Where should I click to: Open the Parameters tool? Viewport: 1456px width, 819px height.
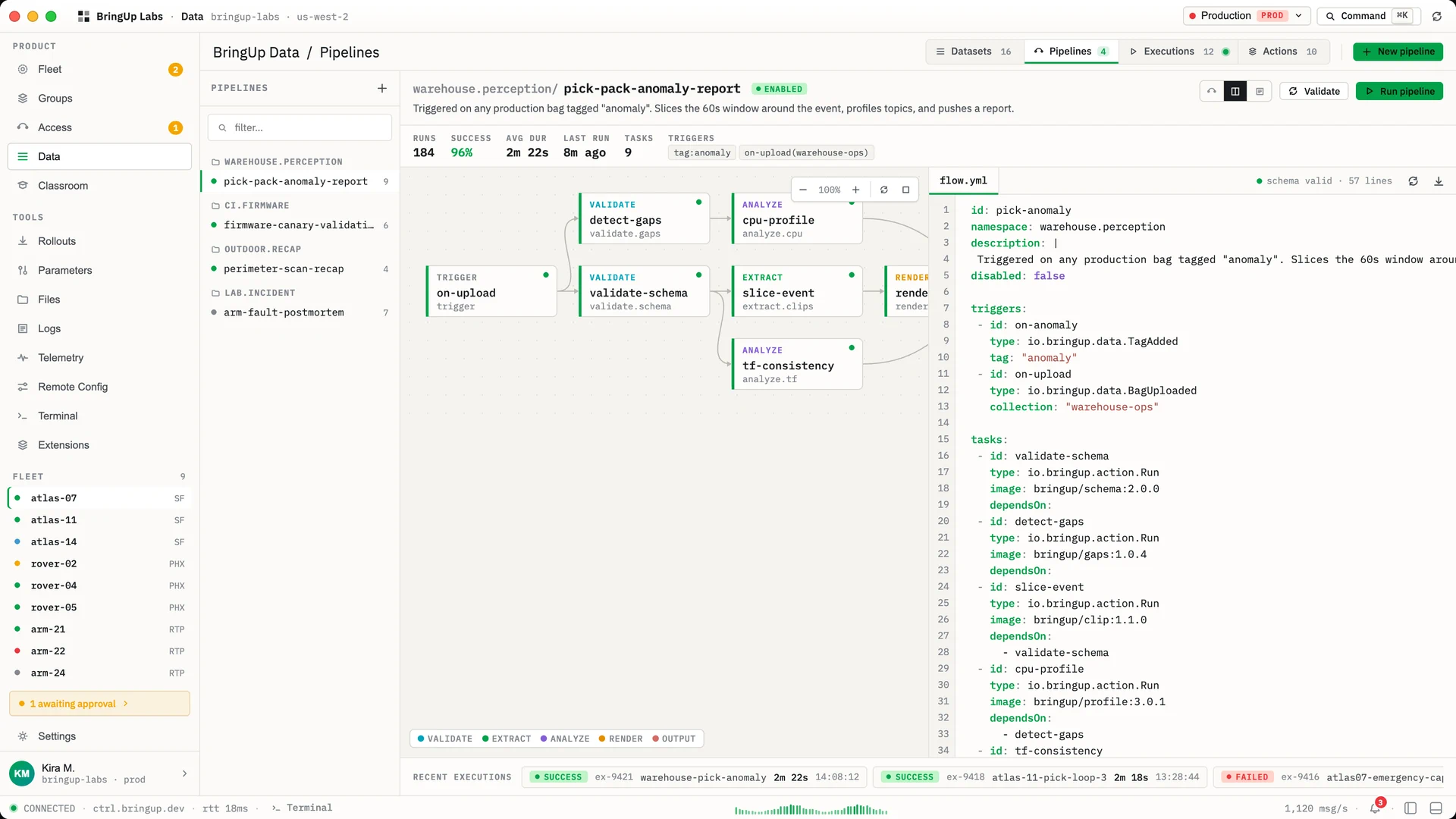[x=99, y=271]
